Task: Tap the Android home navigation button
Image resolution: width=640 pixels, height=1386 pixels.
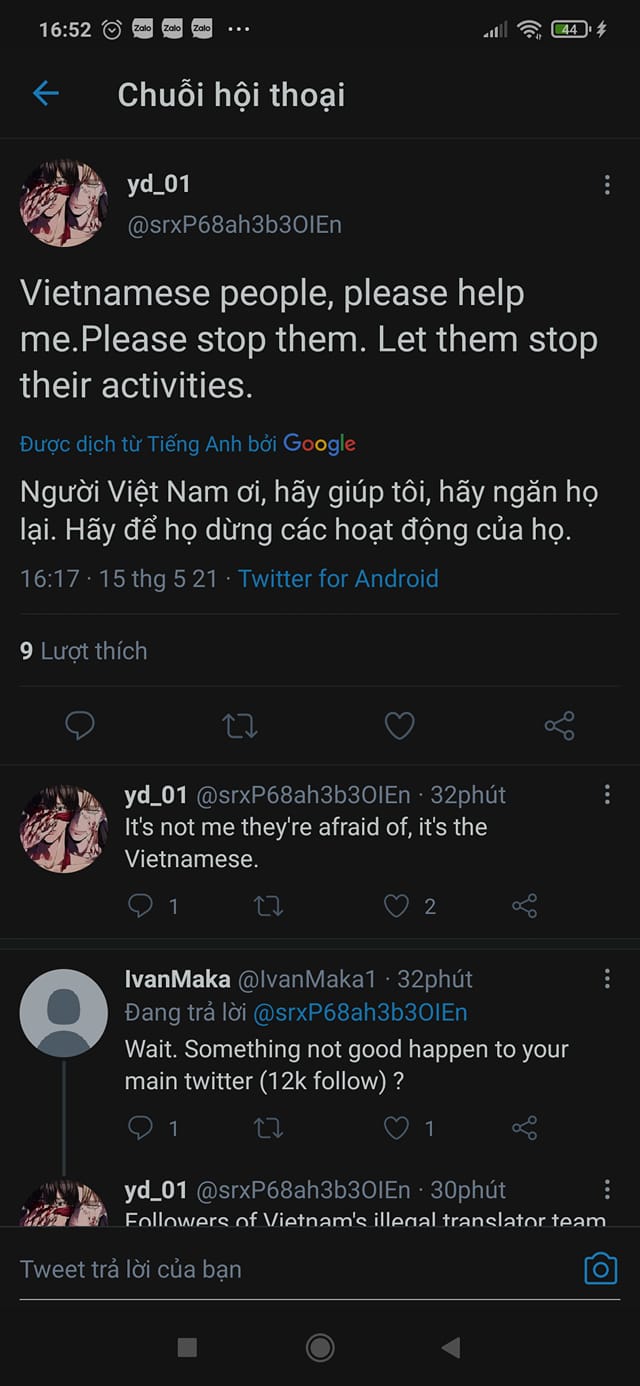Action: [320, 1347]
